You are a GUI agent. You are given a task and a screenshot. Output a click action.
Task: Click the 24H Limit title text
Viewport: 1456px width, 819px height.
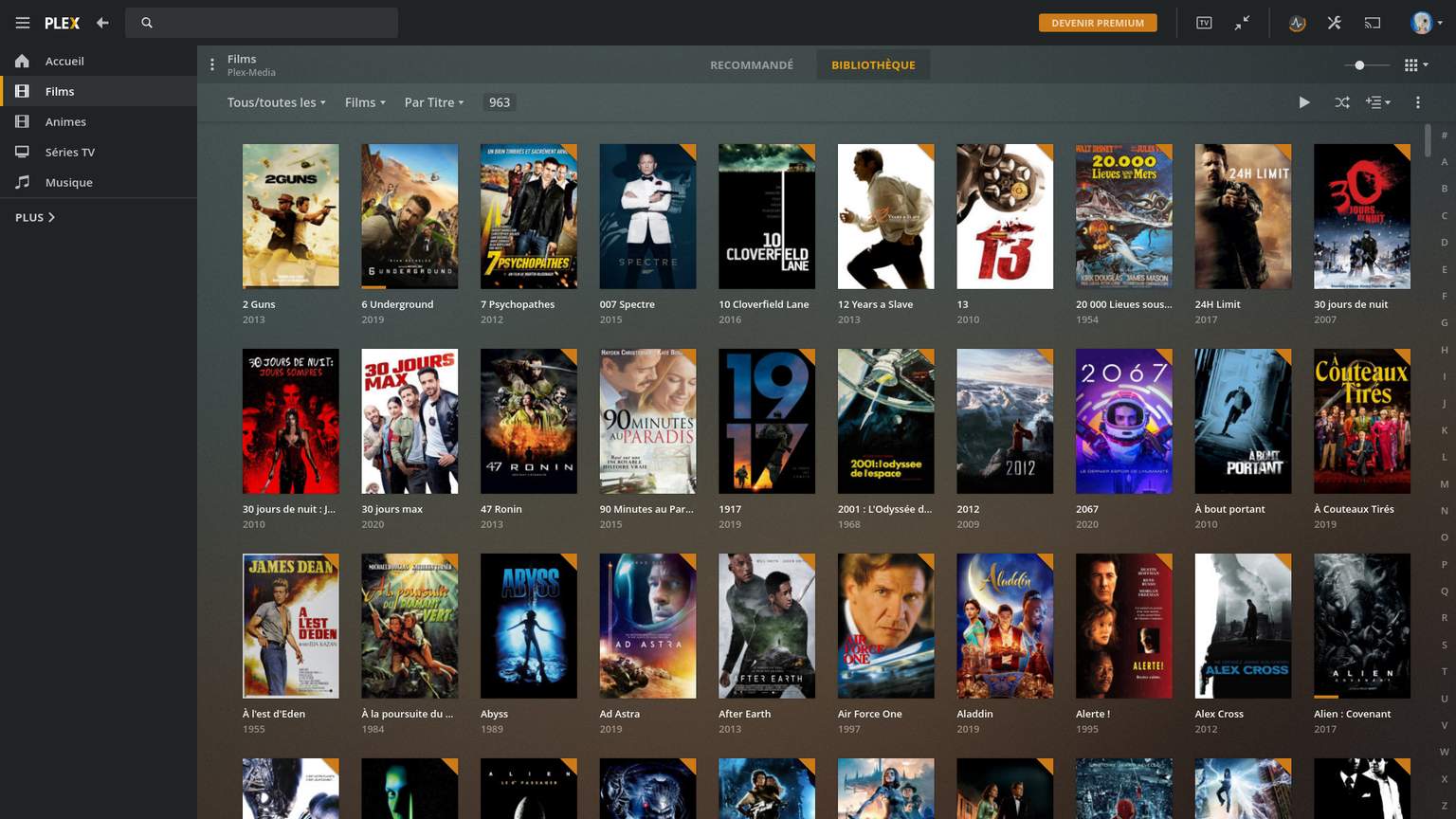1217,304
